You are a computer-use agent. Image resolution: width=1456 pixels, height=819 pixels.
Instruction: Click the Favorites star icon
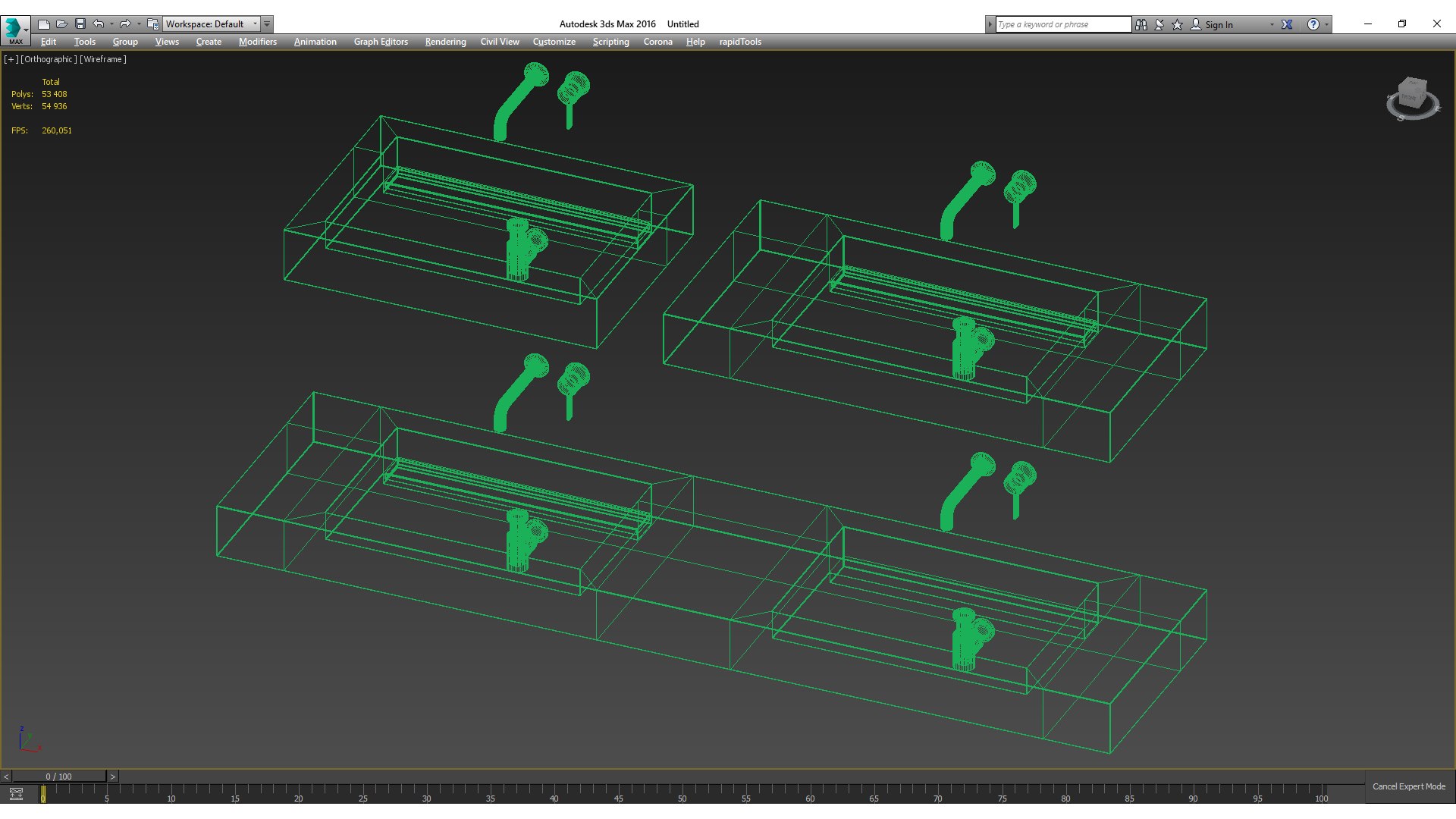(x=1177, y=24)
